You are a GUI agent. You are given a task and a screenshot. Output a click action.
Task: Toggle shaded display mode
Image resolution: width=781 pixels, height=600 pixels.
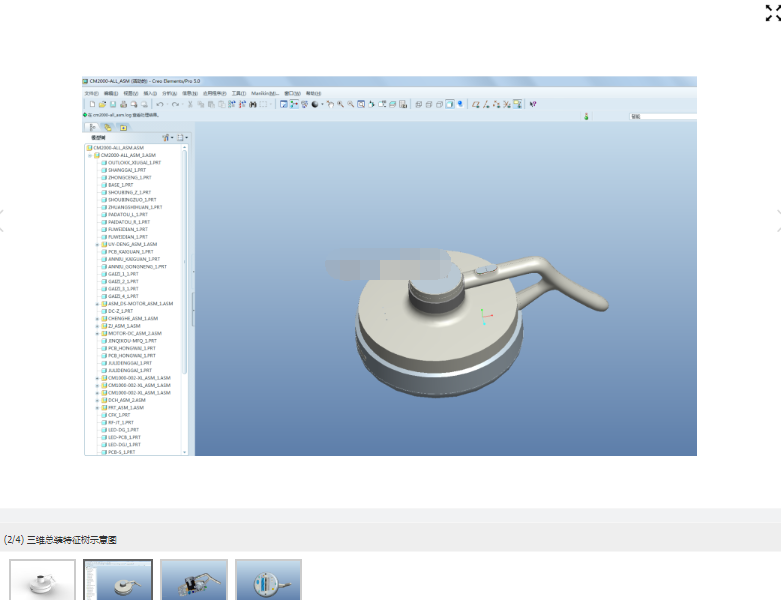point(450,104)
